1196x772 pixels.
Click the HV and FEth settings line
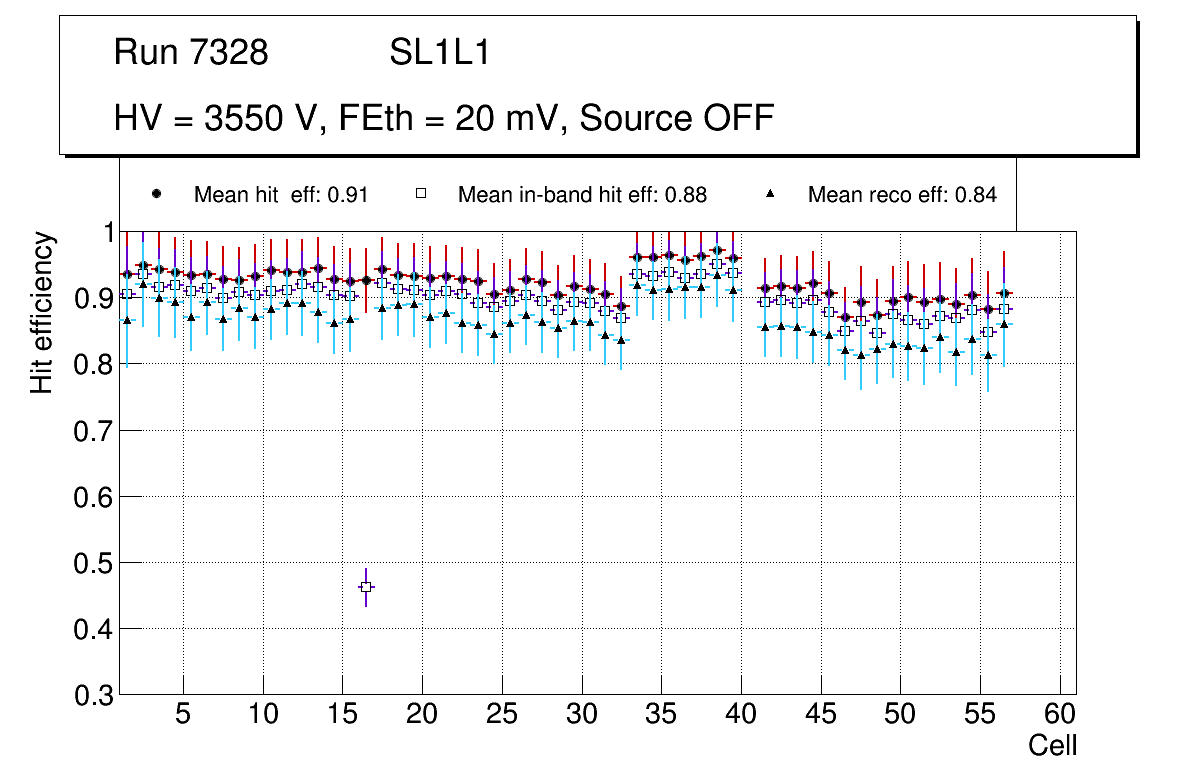(444, 118)
